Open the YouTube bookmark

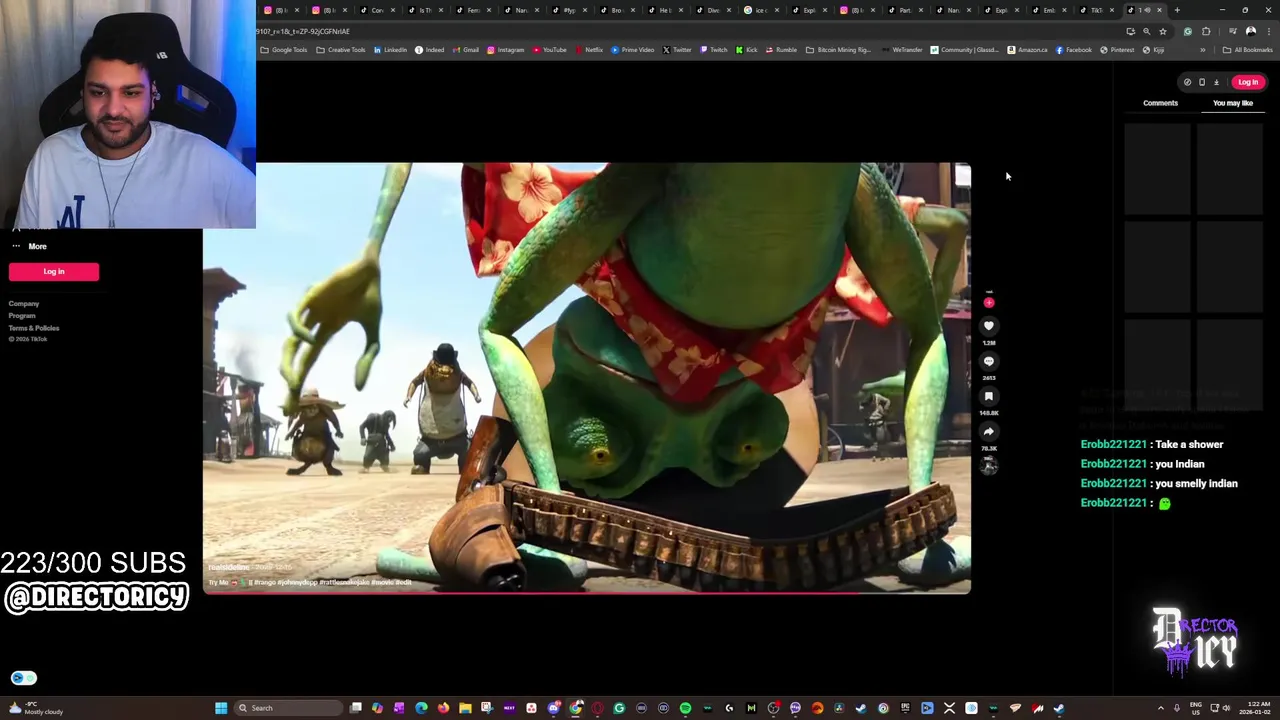(x=549, y=50)
